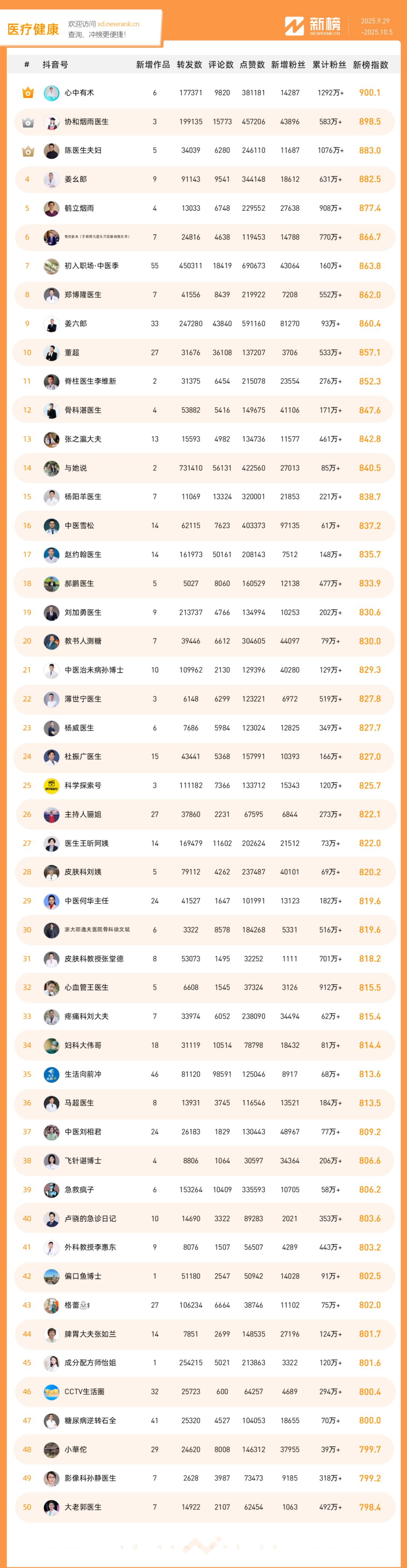407x1568 pixels.
Task: Click the 900.1 index score
Action: [369, 93]
